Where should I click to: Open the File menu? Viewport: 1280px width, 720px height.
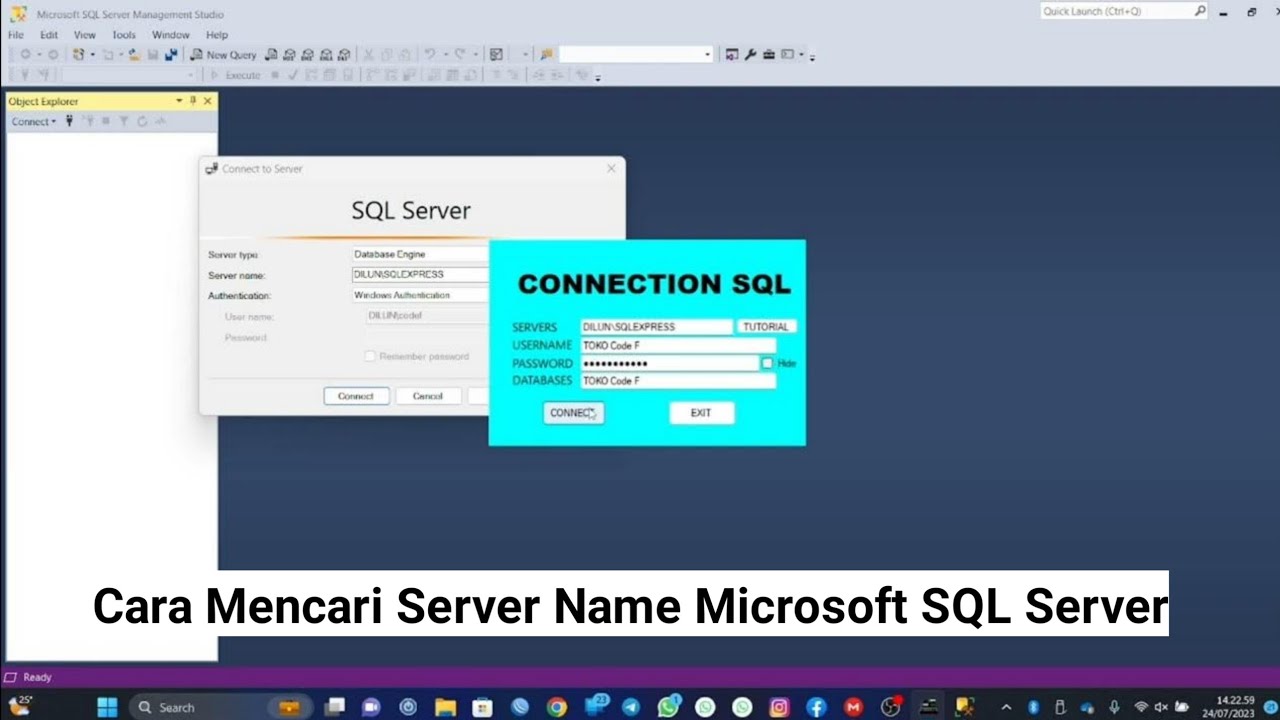coord(15,35)
